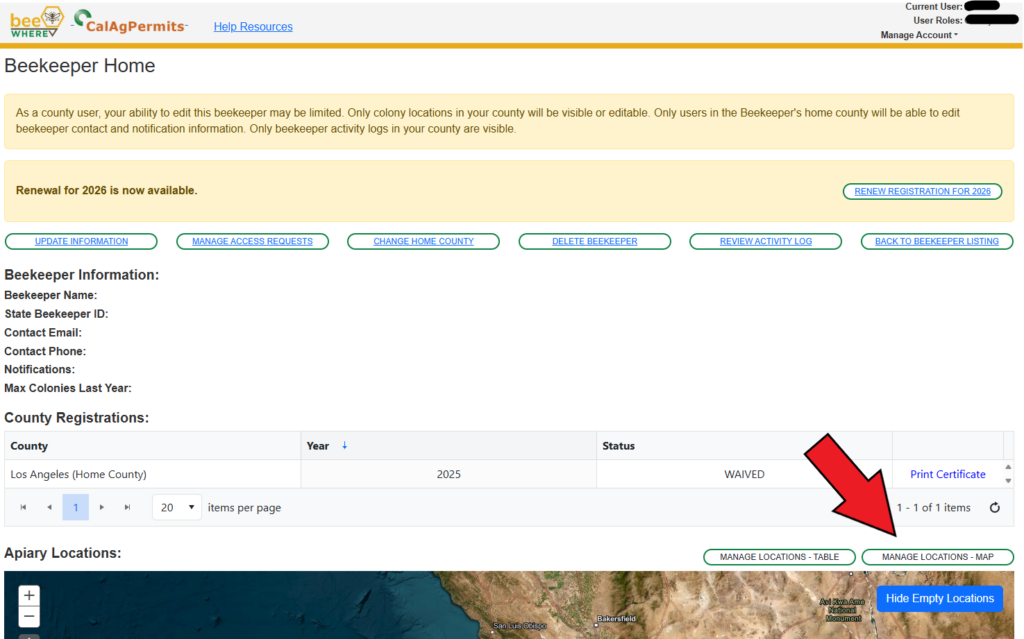Zoom out on the apiary locations map
Viewport: 1024px width, 639px height.
click(x=28, y=617)
